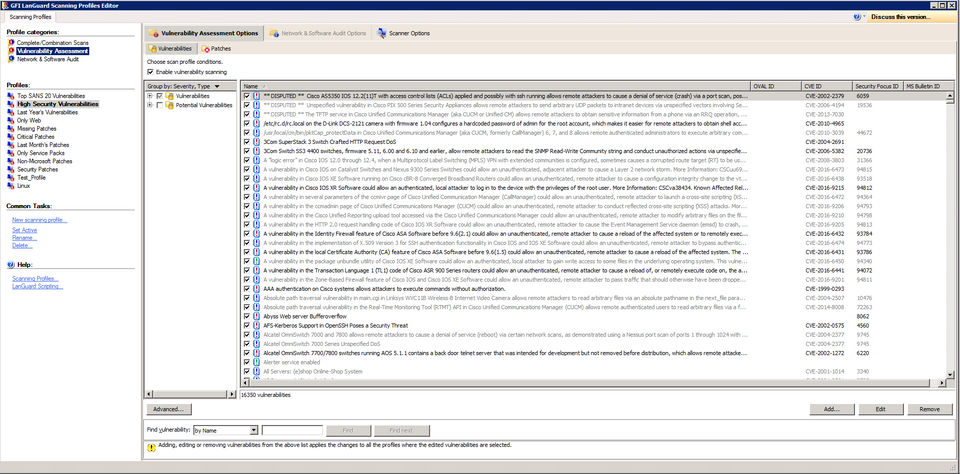The width and height of the screenshot is (960, 474).
Task: Click the Linux profile icon
Action: (11, 186)
